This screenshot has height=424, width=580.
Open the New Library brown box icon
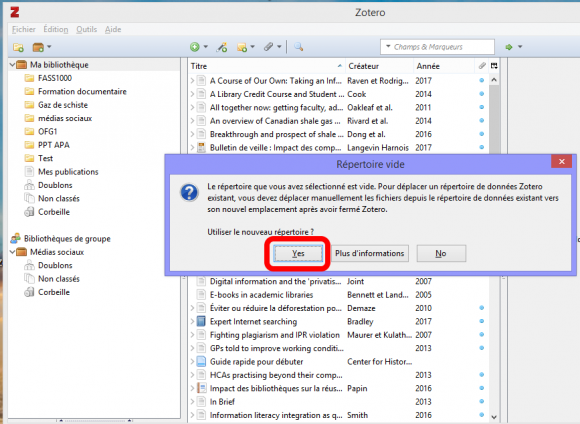click(38, 47)
